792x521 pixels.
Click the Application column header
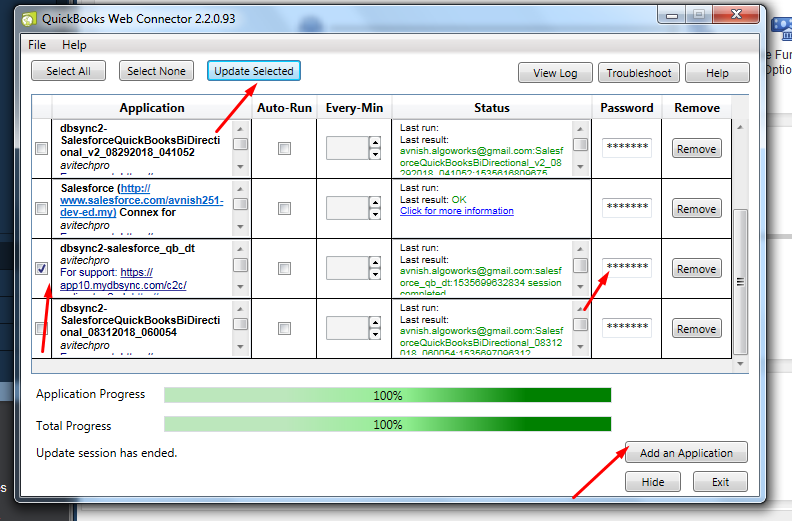[x=152, y=108]
